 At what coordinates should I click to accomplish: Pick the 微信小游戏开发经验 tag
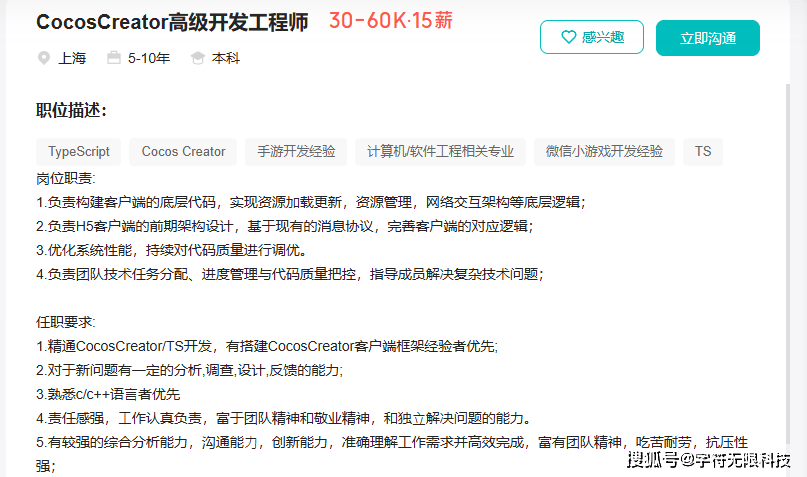pos(604,152)
